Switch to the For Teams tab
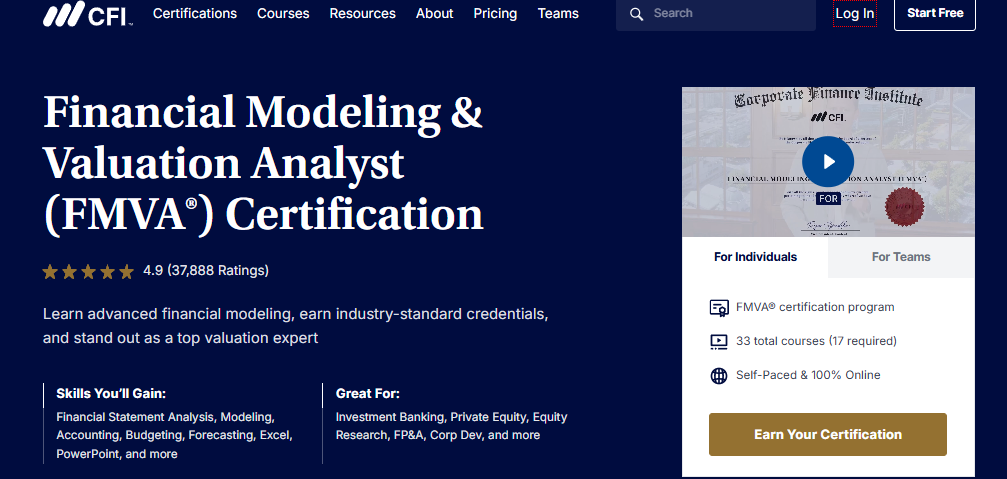Image resolution: width=1007 pixels, height=479 pixels. click(x=900, y=257)
